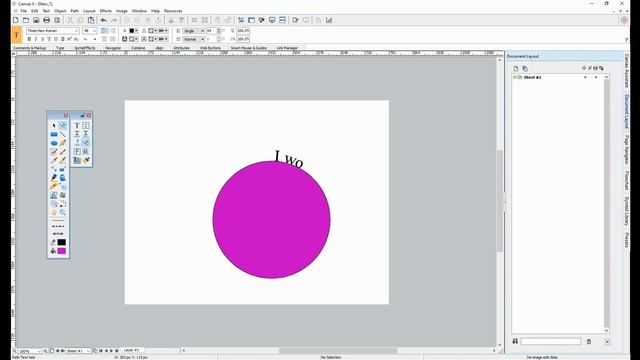Open the Single line spacing dropdown
This screenshot has width=640, height=360.
pos(193,31)
